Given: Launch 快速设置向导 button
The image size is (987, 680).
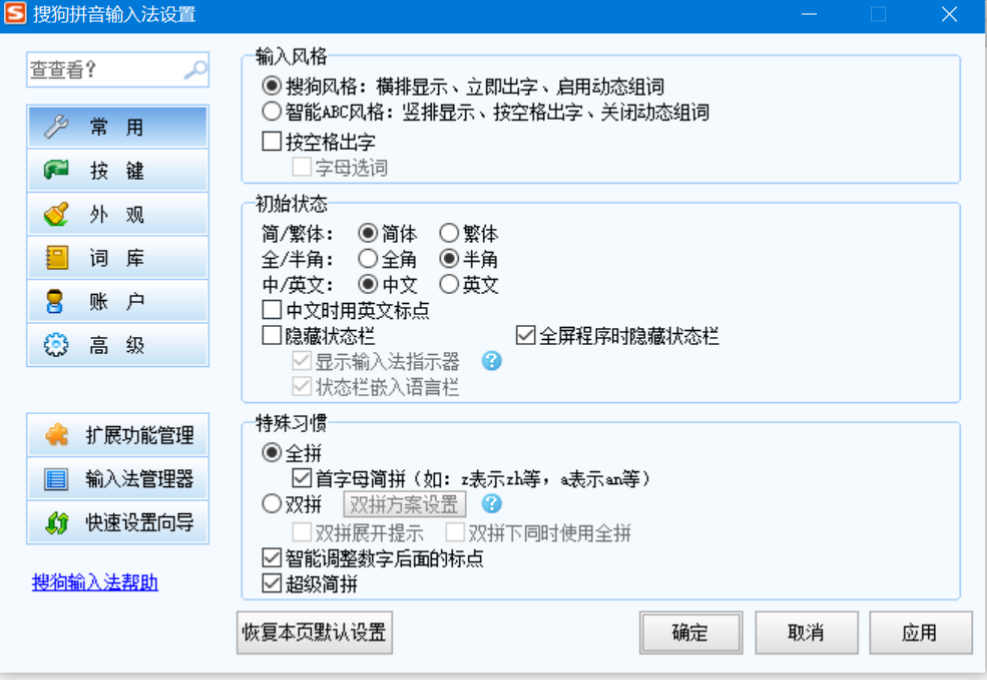Looking at the screenshot, I should pyautogui.click(x=118, y=523).
